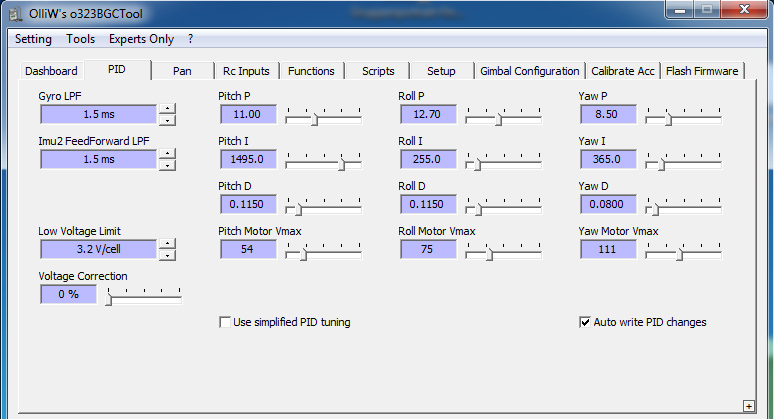Click the Yaw Motor Vmax slider handle

[x=680, y=254]
